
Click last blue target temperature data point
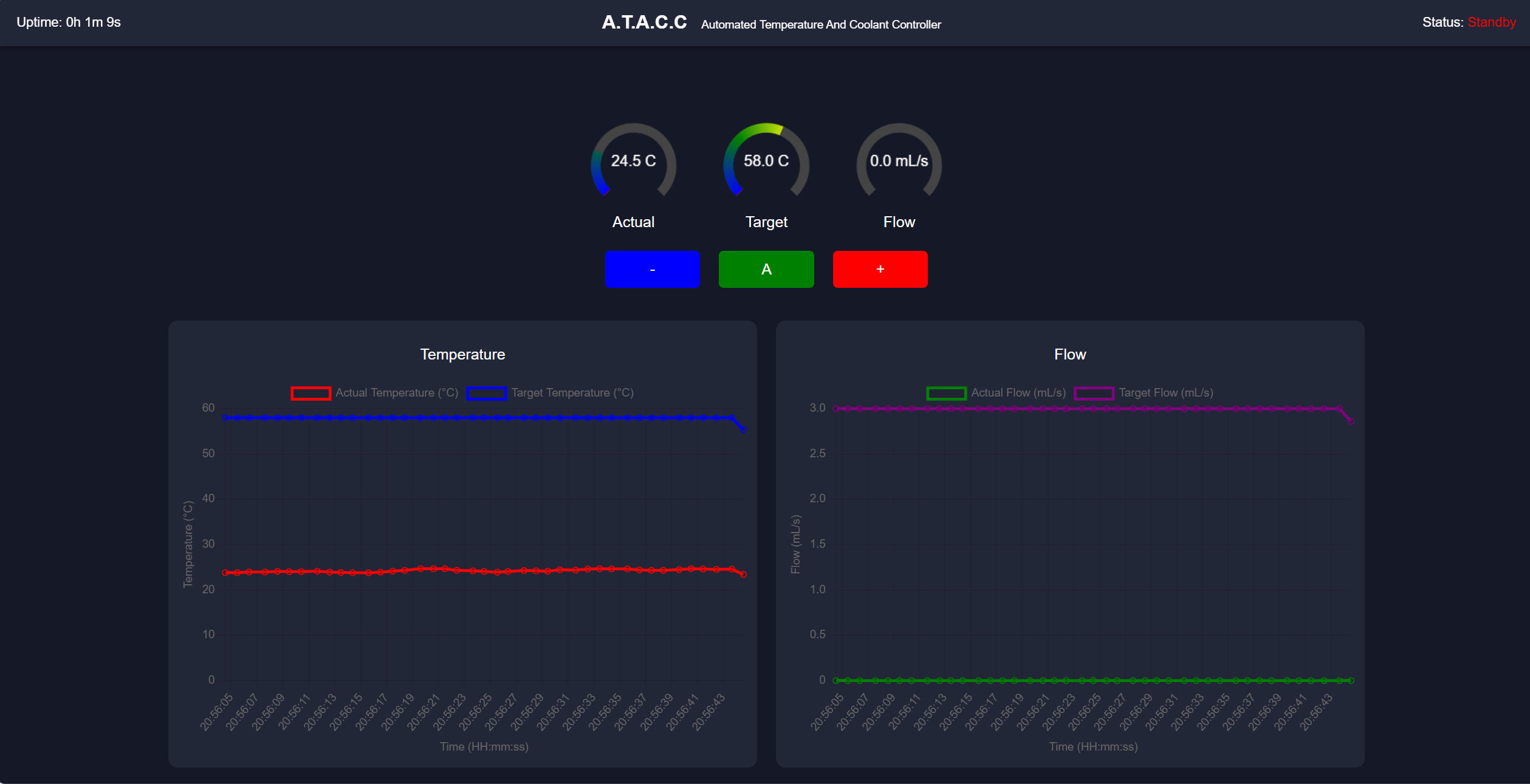[743, 429]
